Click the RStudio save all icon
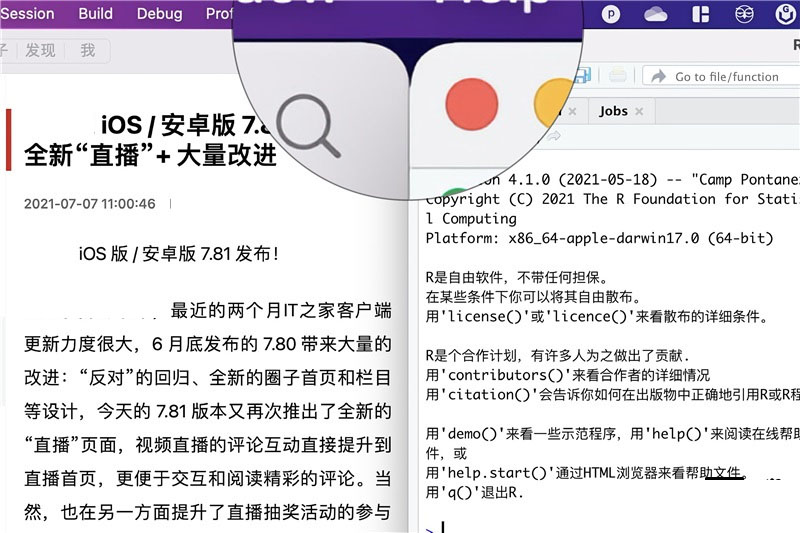The height and width of the screenshot is (533, 800). pos(583,75)
